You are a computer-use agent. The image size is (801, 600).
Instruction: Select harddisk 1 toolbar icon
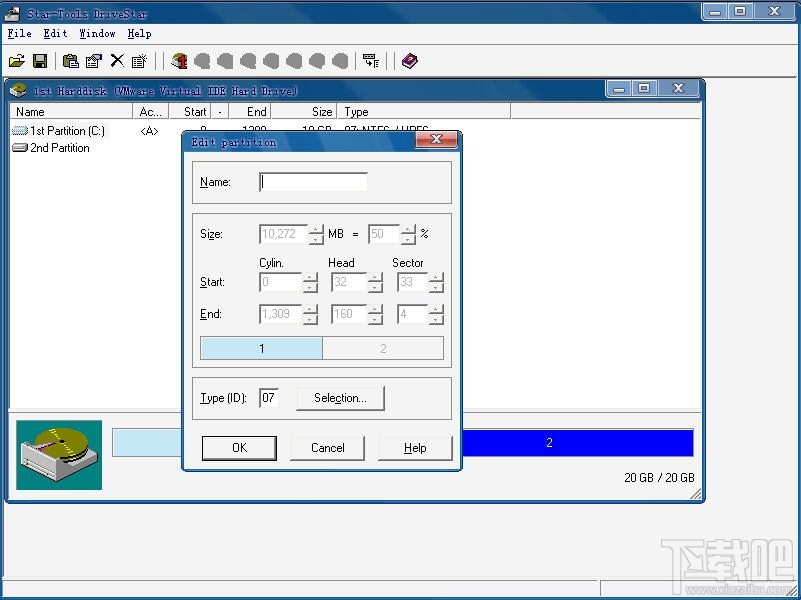(x=179, y=61)
